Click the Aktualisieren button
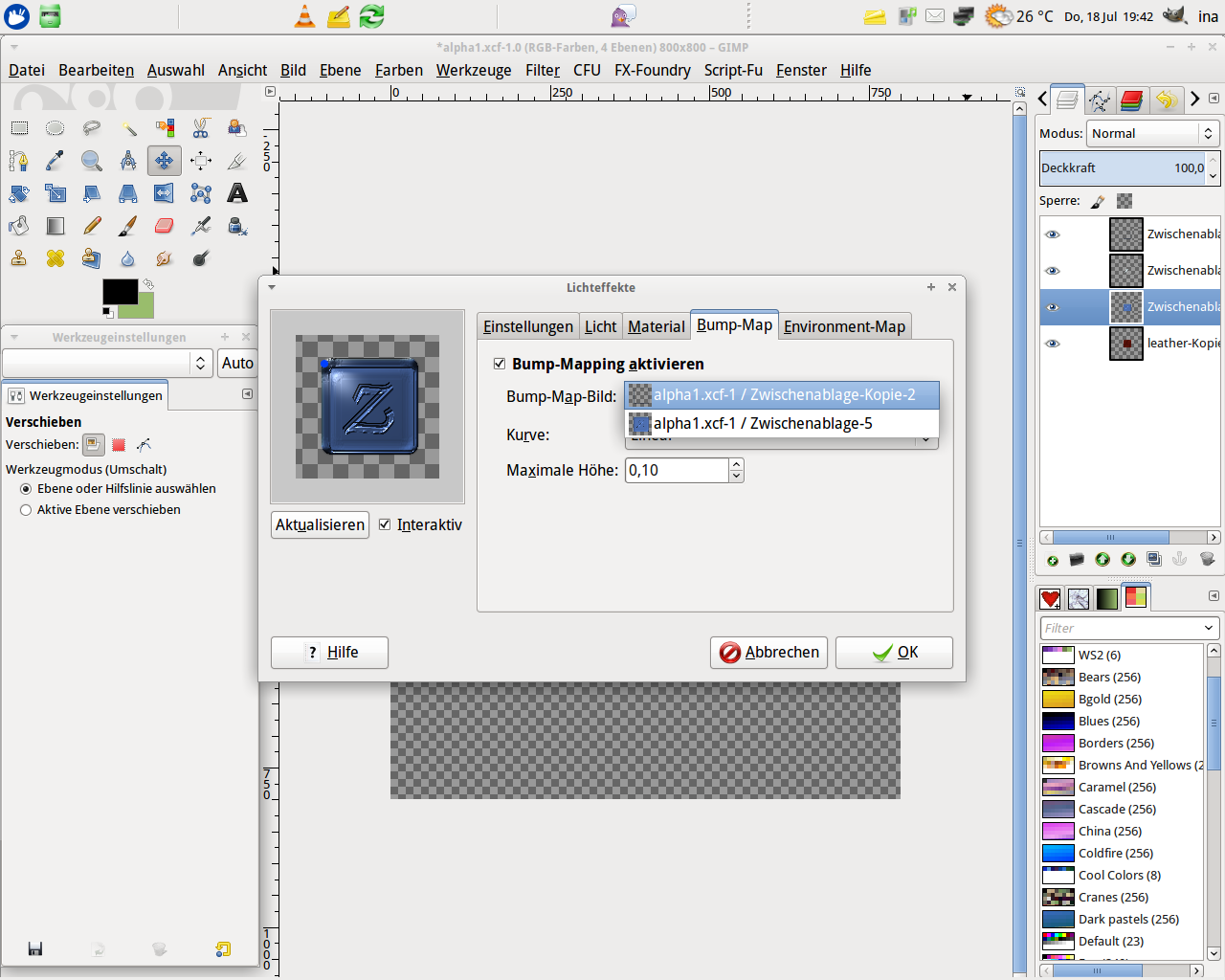The image size is (1225, 980). [x=321, y=524]
